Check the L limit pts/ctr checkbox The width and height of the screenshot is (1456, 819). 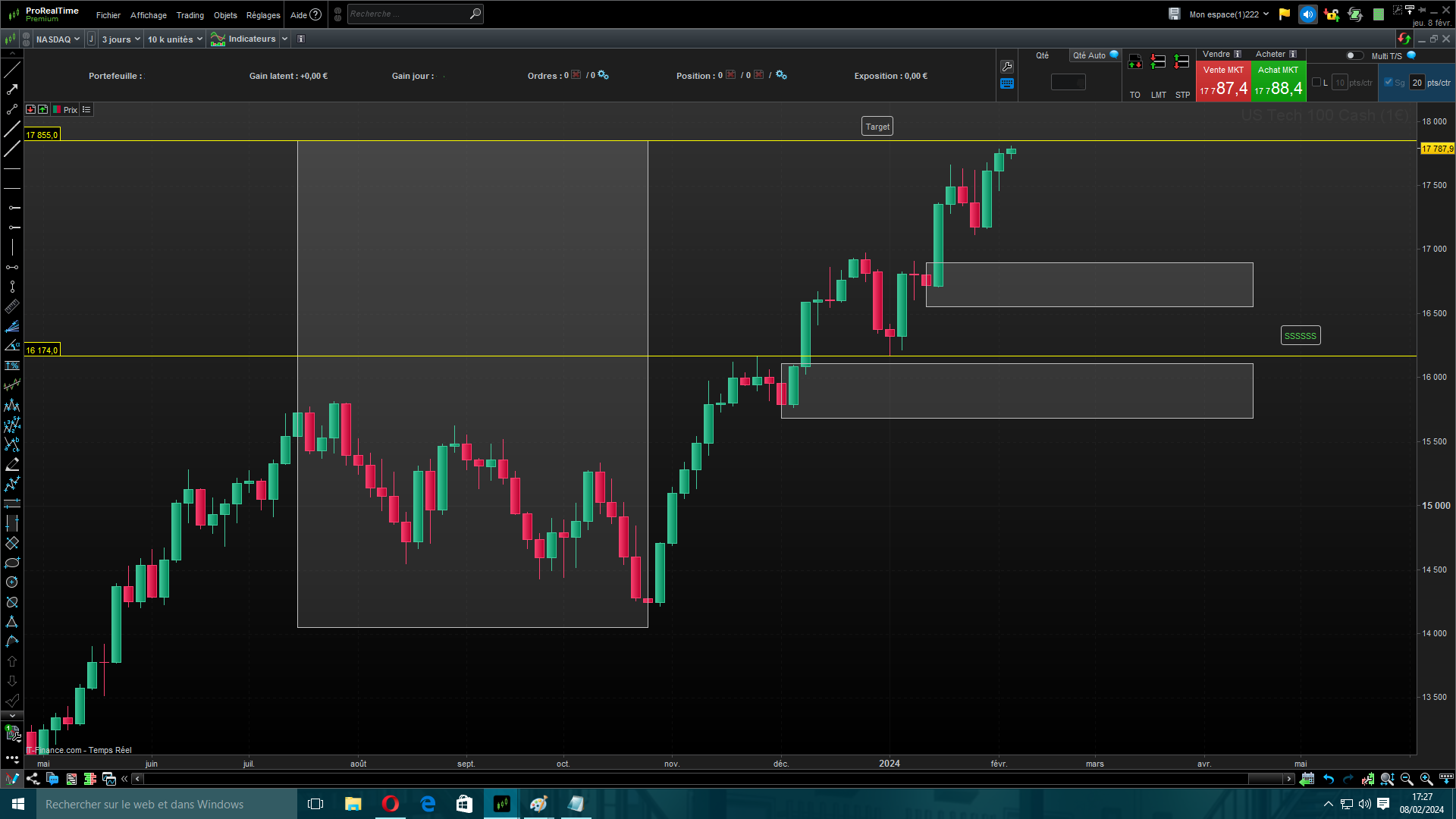point(1316,83)
